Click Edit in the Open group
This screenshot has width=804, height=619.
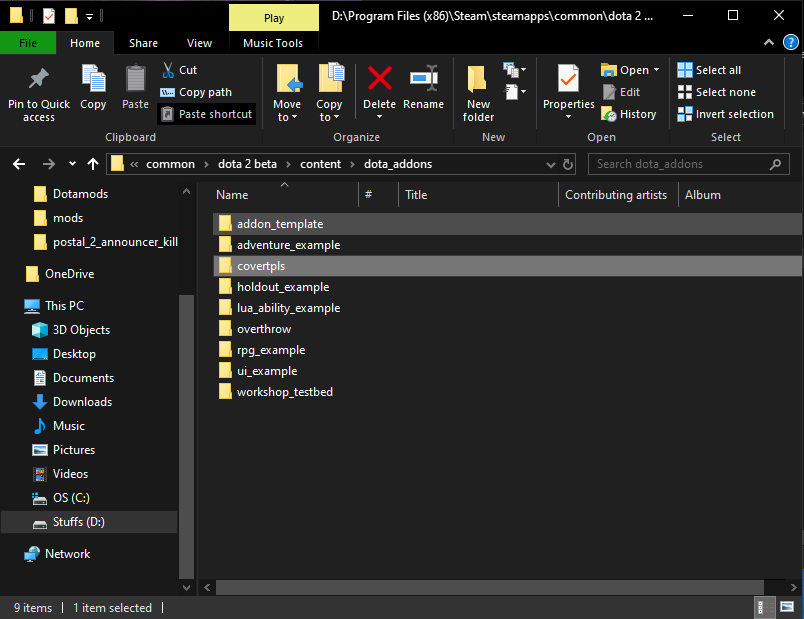(621, 92)
